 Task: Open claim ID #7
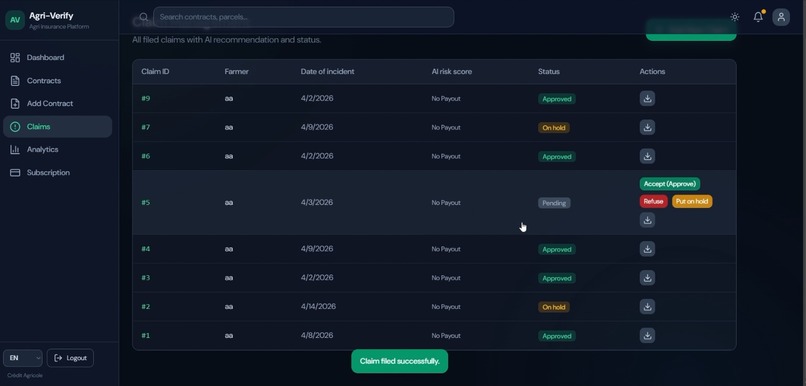click(x=145, y=127)
